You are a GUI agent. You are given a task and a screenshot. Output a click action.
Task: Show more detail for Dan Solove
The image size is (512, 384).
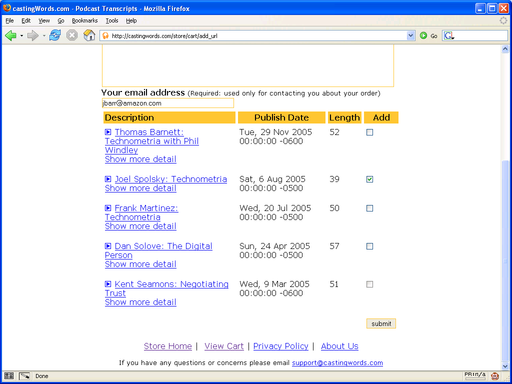141,264
